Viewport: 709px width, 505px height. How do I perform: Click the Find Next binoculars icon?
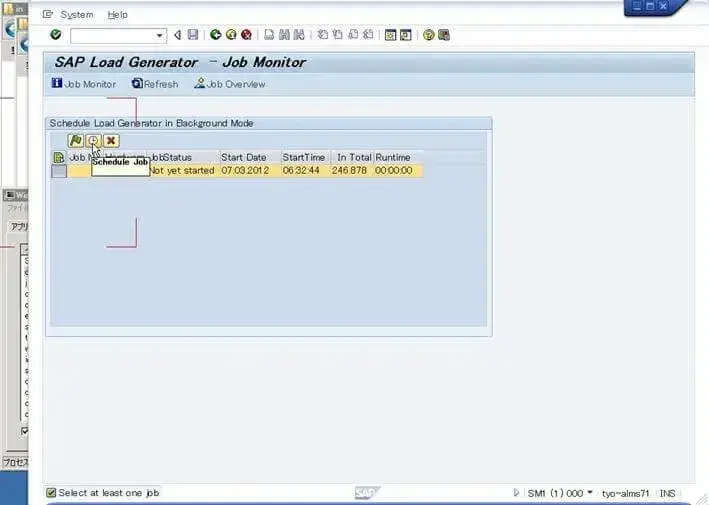click(299, 35)
